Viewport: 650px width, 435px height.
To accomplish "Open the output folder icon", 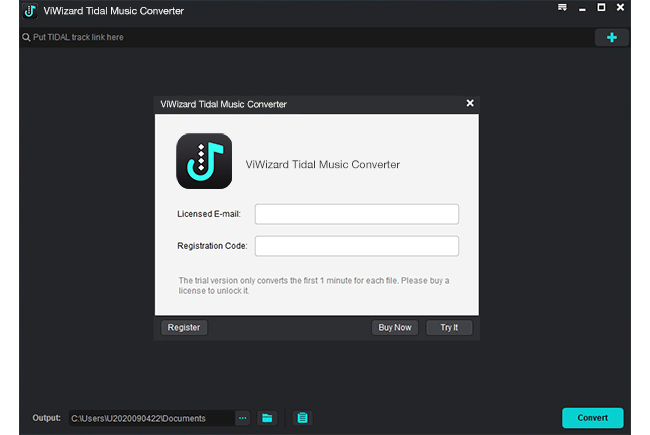I will click(x=267, y=418).
